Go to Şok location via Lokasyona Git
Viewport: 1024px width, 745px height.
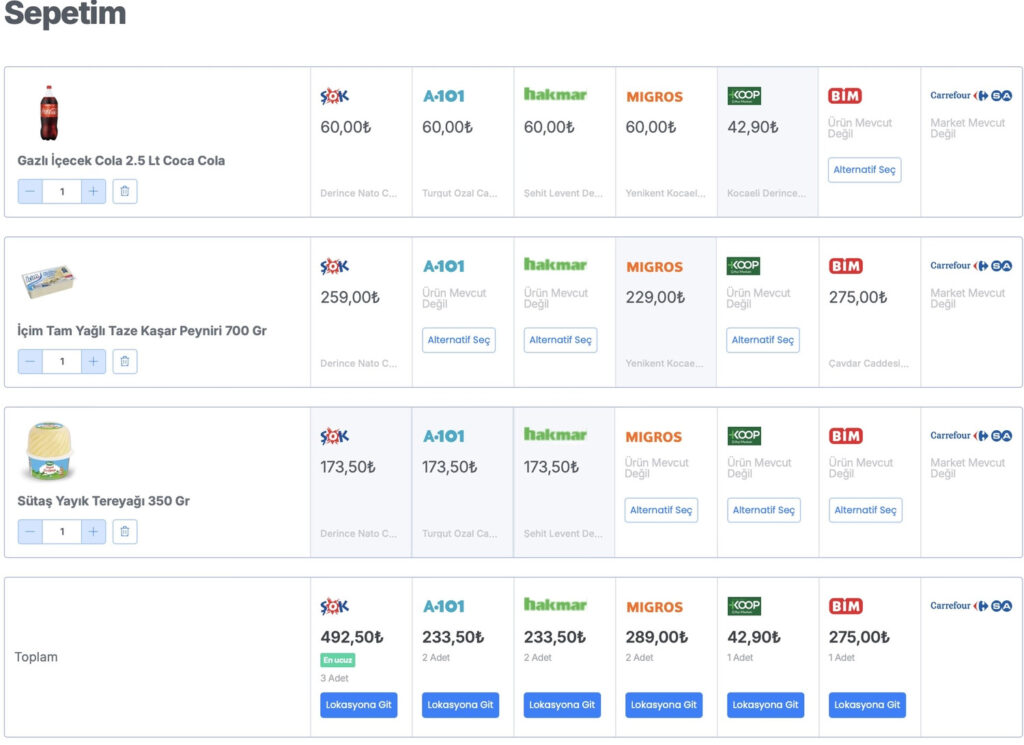click(359, 705)
